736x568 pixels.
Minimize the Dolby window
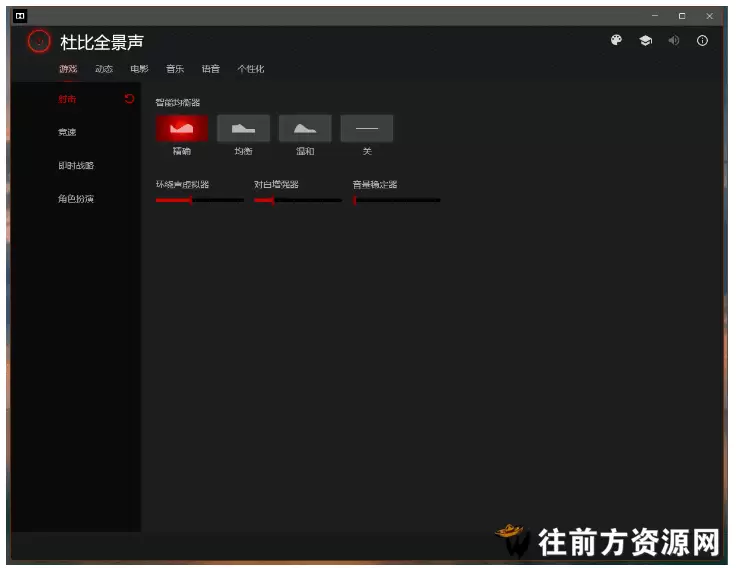[x=655, y=16]
